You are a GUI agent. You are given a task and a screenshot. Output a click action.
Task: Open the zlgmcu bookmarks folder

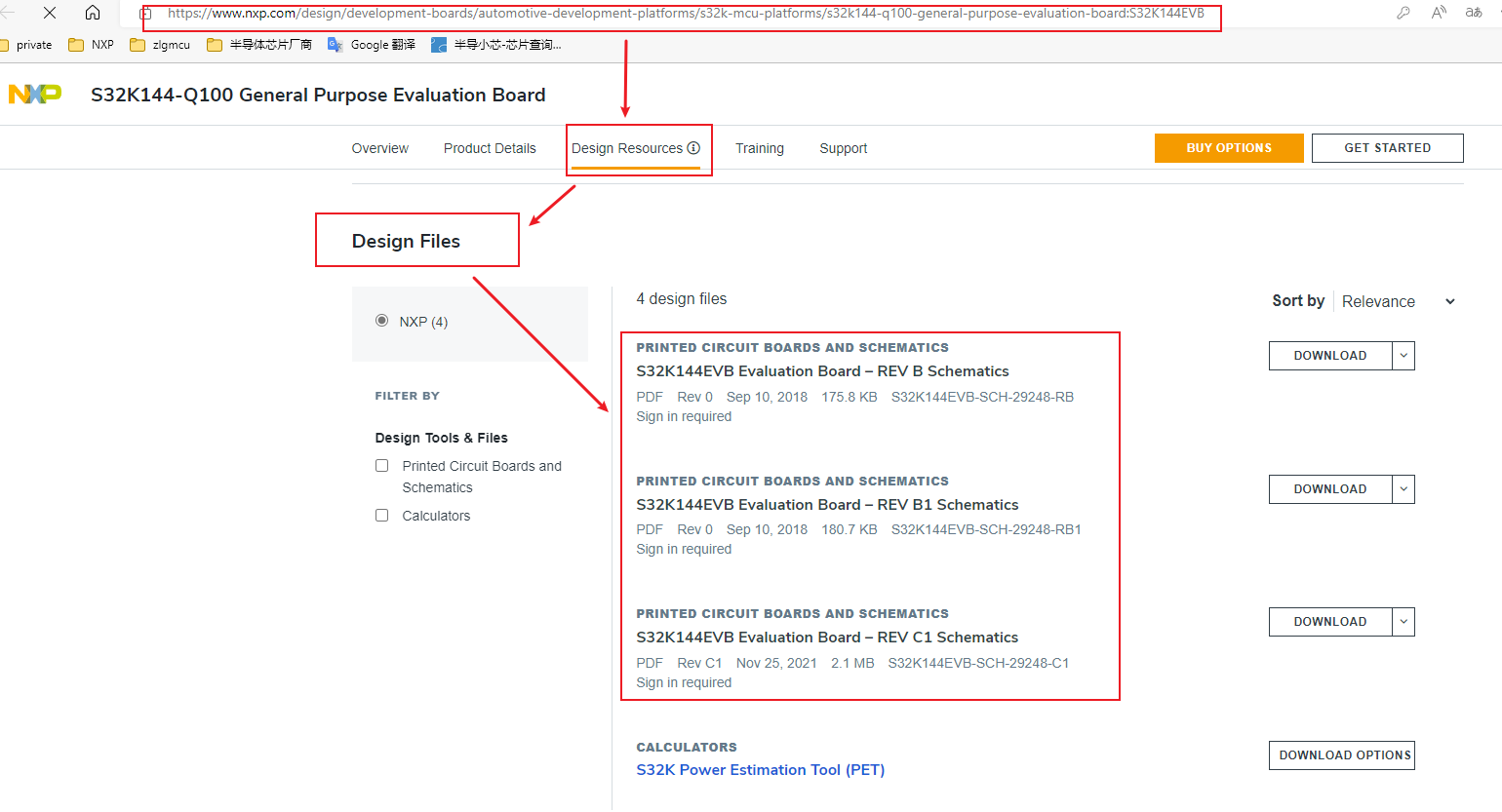click(160, 45)
